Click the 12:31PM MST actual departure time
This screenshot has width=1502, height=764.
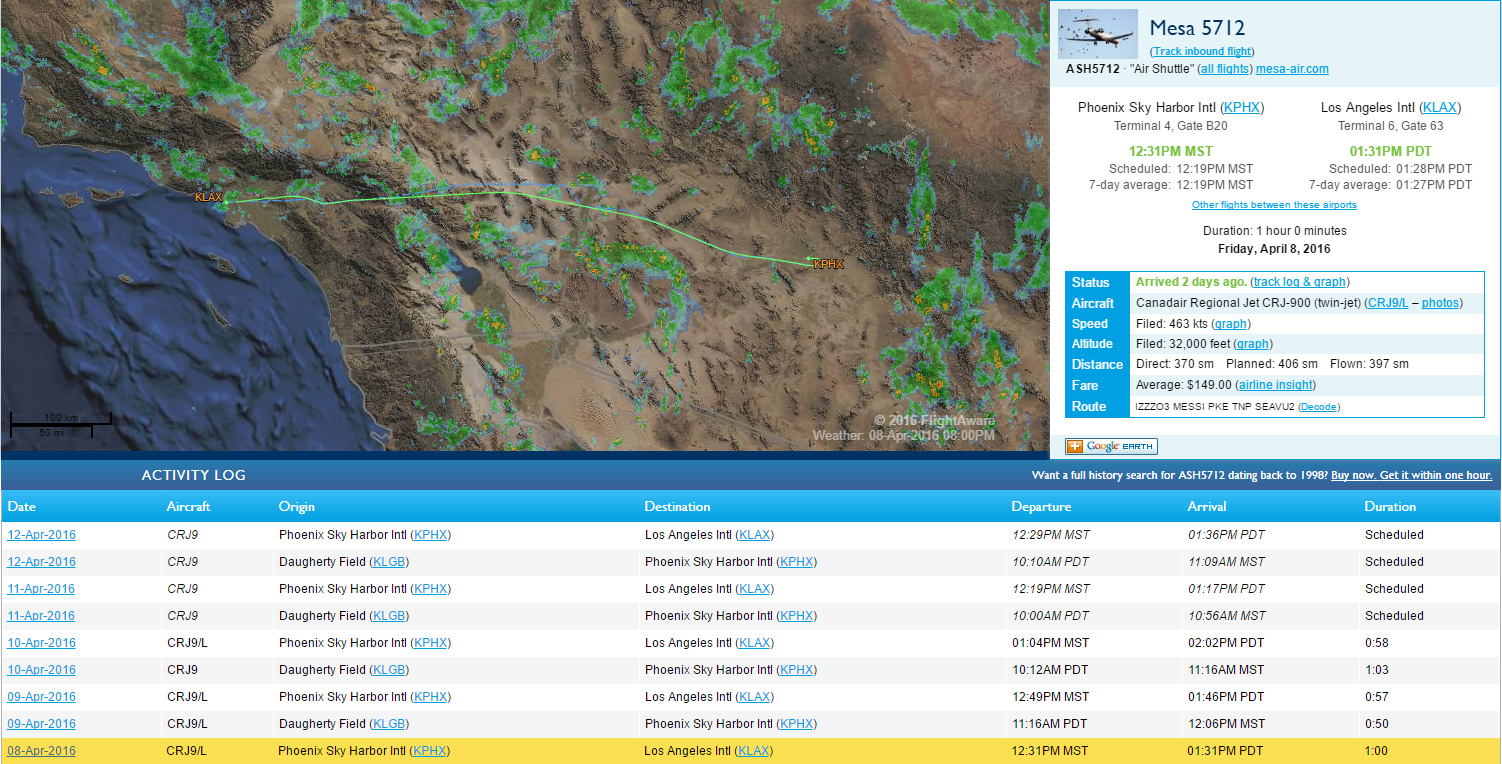tap(1170, 151)
